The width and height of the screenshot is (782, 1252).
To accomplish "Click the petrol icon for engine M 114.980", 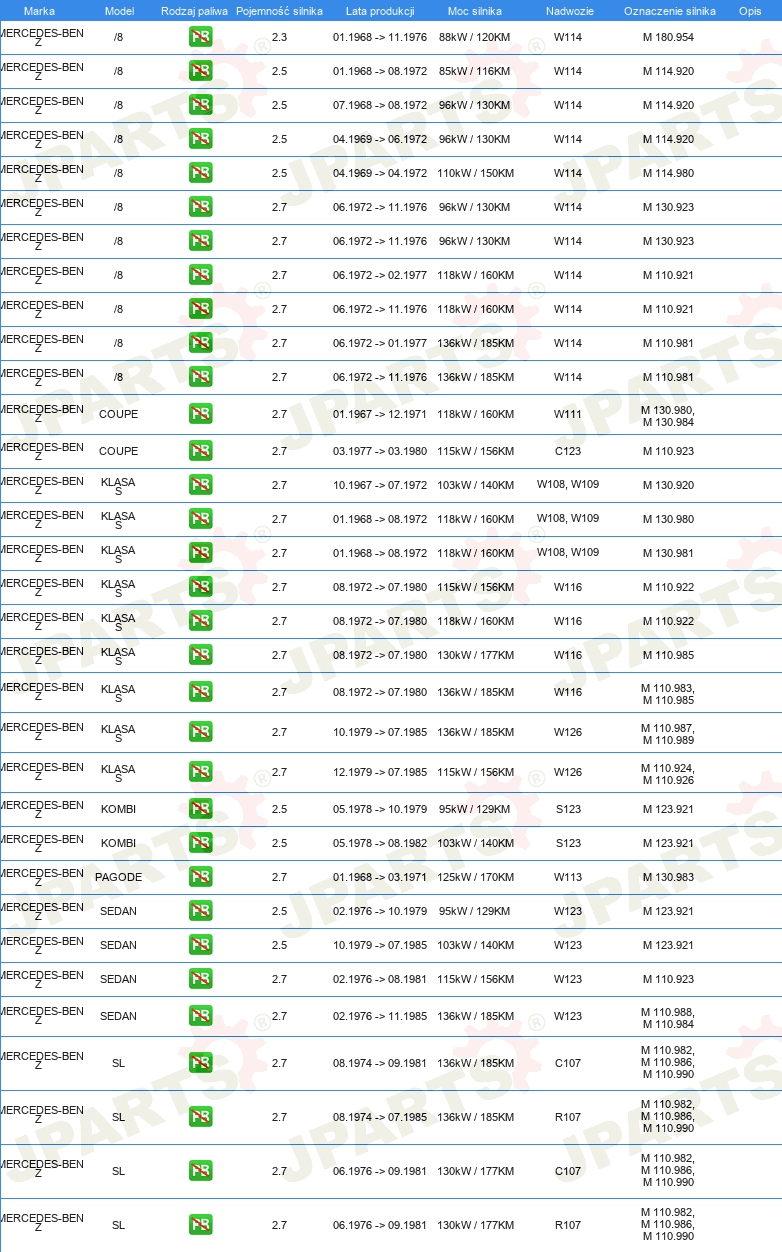I will pyautogui.click(x=200, y=174).
